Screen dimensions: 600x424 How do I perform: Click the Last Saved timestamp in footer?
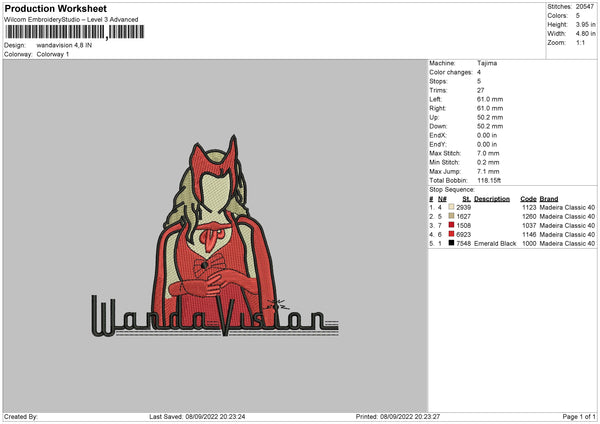(198, 417)
